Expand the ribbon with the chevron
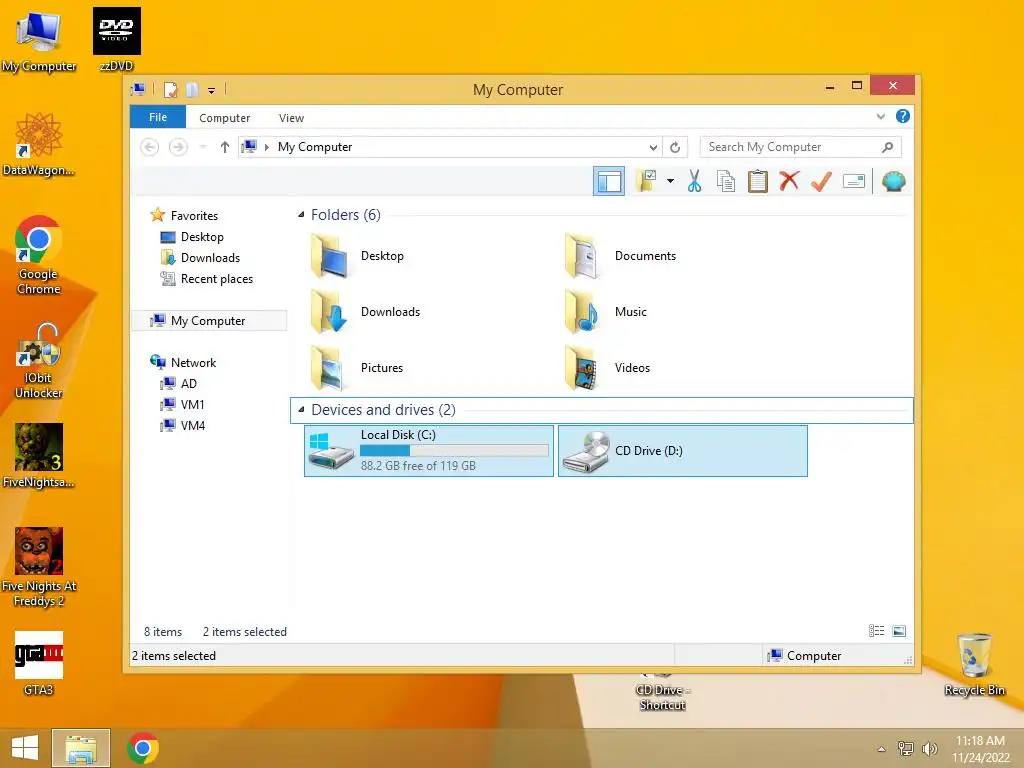This screenshot has width=1024, height=768. [x=880, y=117]
